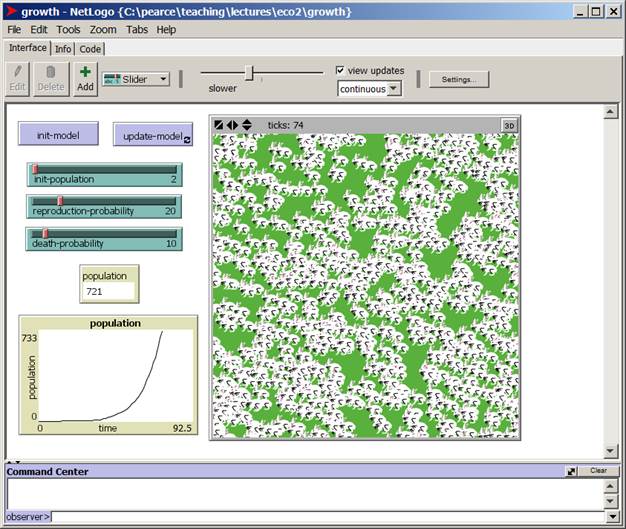The width and height of the screenshot is (626, 529).
Task: Switch to the Code tab
Action: click(90, 48)
